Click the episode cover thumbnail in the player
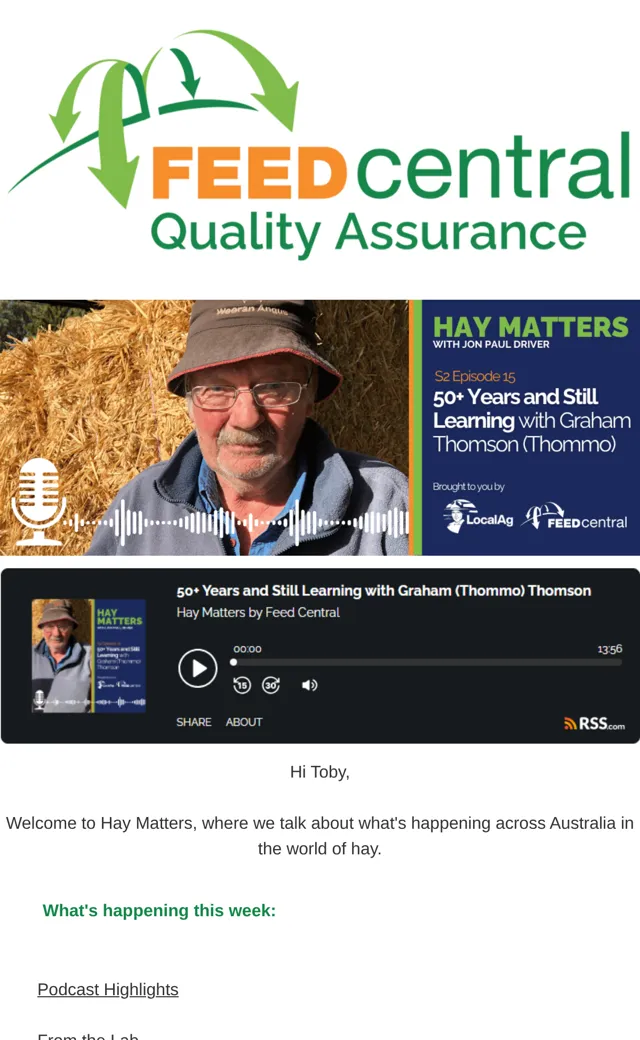Screen dimensions: 640x1040 (x=89, y=655)
